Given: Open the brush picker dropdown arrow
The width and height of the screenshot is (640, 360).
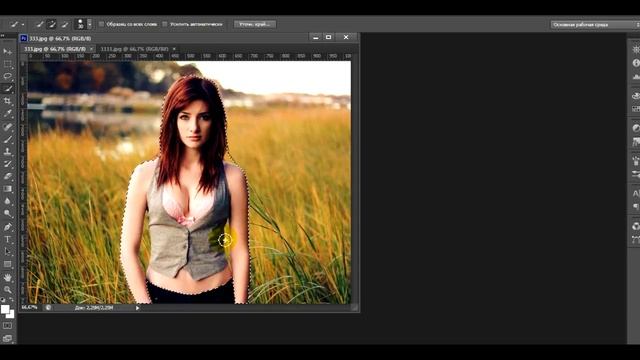Looking at the screenshot, I should click(x=89, y=24).
